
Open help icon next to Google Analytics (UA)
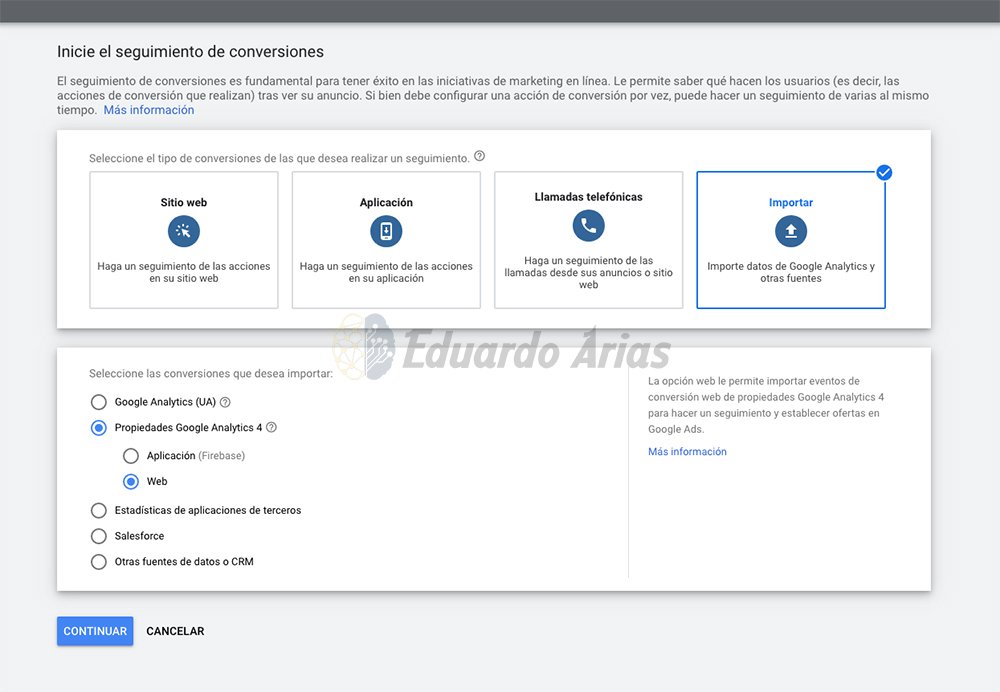(225, 402)
